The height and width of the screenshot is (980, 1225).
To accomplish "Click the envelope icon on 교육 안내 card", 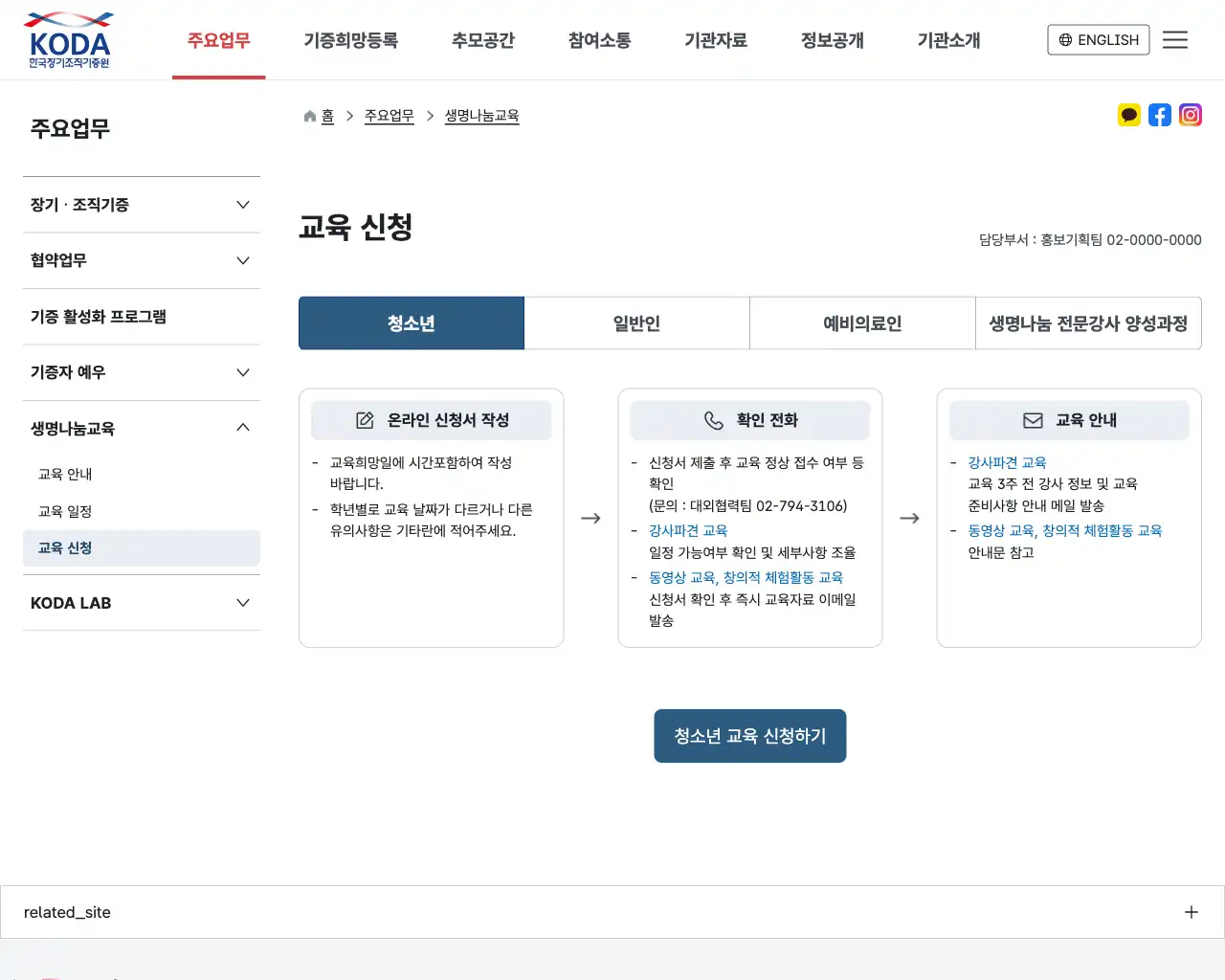I will tap(1033, 420).
